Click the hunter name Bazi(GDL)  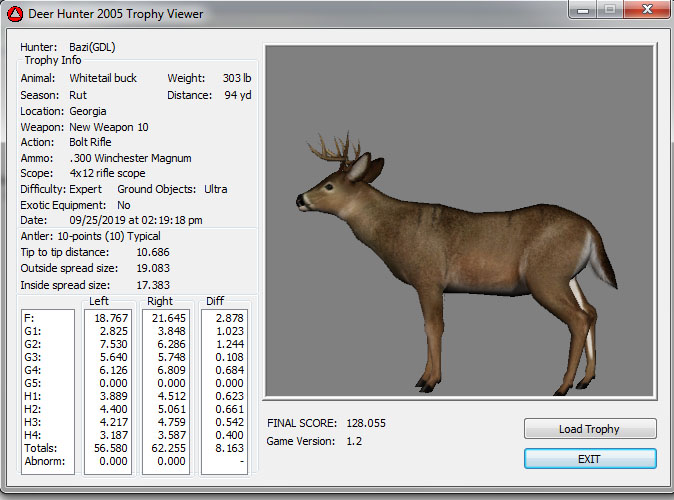(90, 47)
